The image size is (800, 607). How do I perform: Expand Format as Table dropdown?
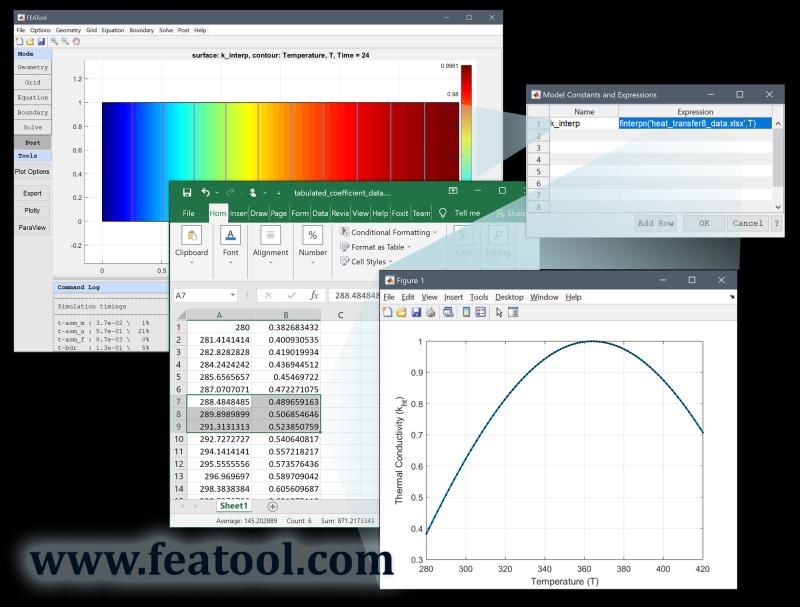tap(409, 247)
